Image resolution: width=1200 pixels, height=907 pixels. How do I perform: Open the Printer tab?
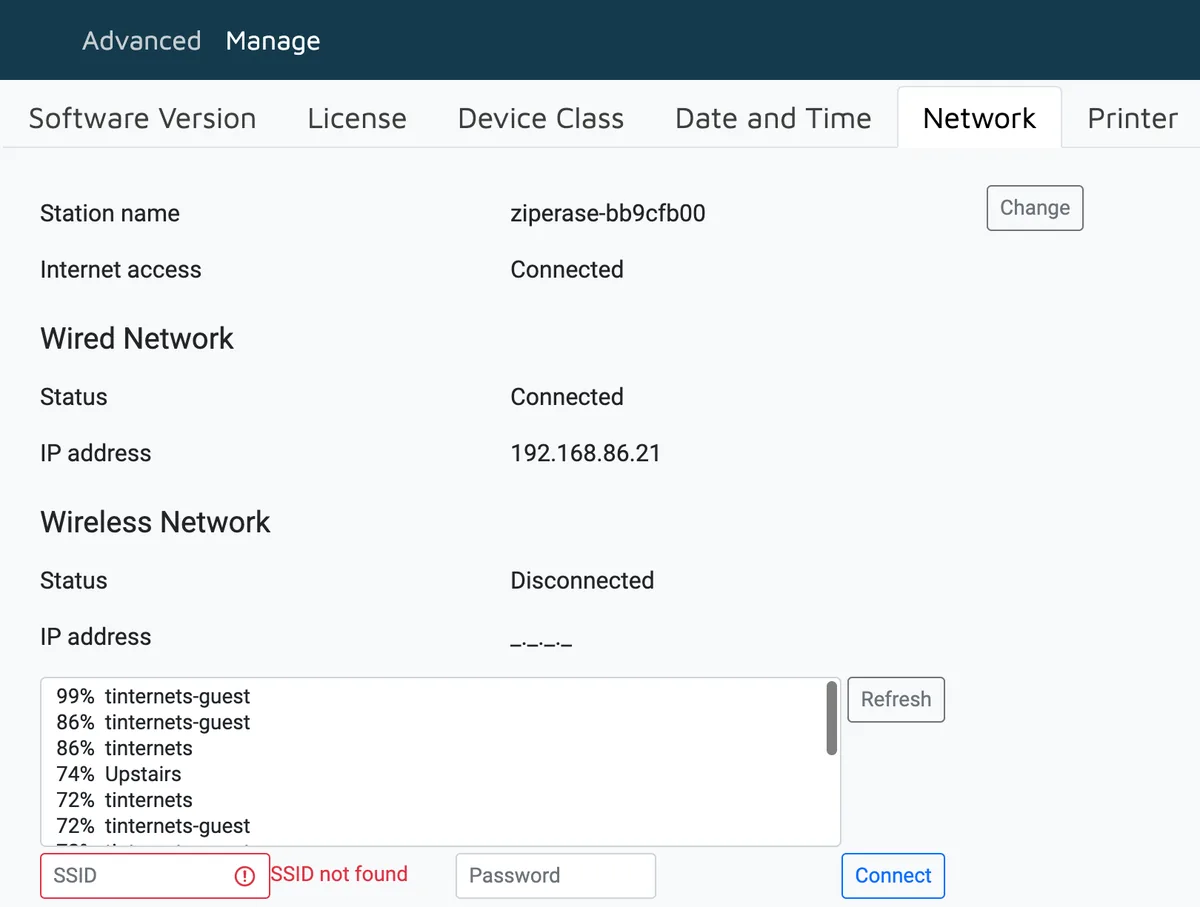click(x=1132, y=118)
